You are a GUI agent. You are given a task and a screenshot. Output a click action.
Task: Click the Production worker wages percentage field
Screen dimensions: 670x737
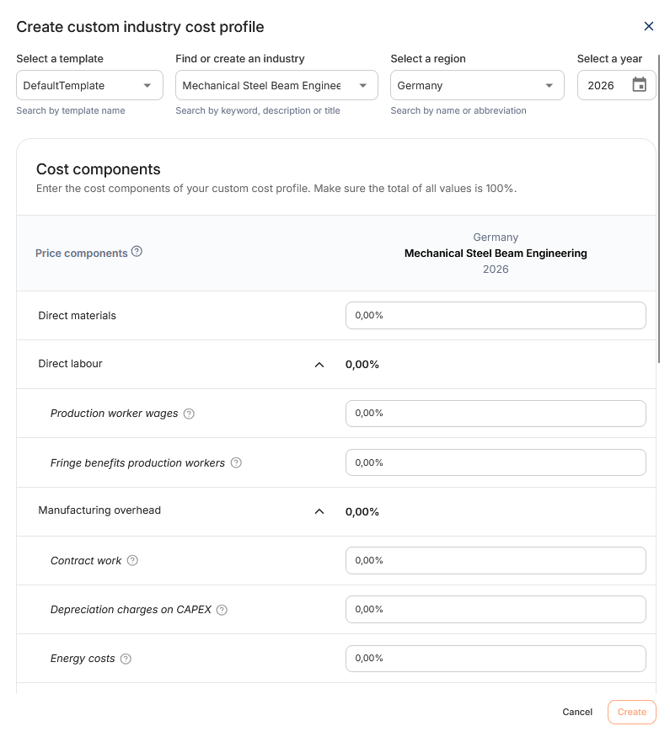click(496, 413)
